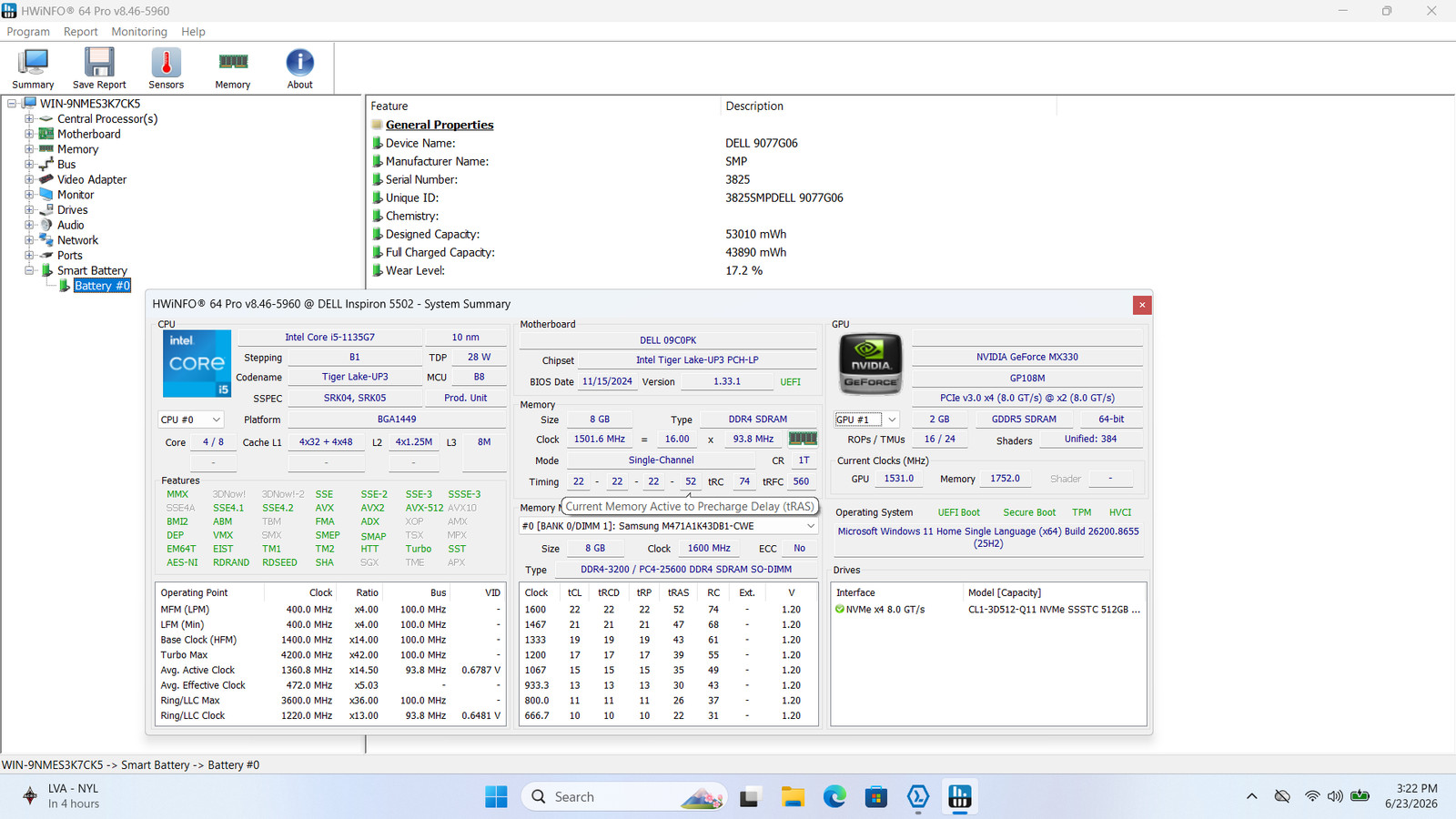Open the Monitoring menu

point(139,32)
